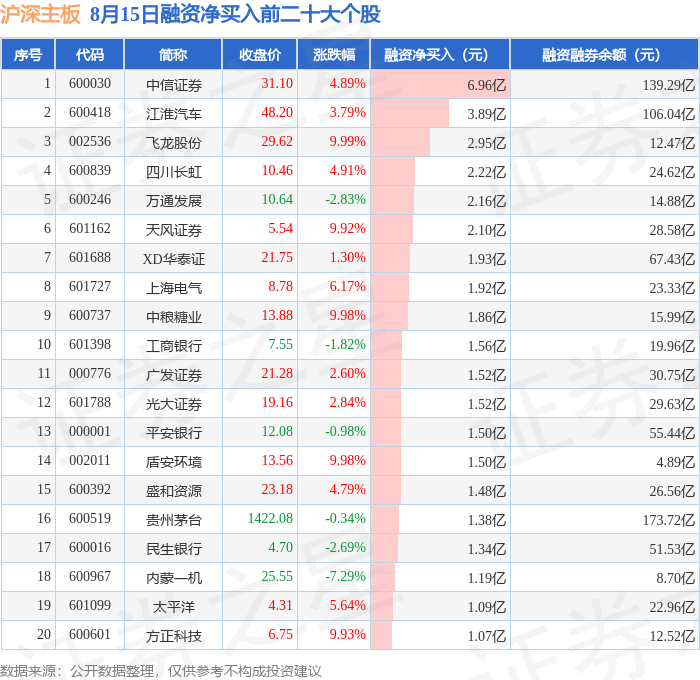Click the 代码 column header

[x=89, y=54]
